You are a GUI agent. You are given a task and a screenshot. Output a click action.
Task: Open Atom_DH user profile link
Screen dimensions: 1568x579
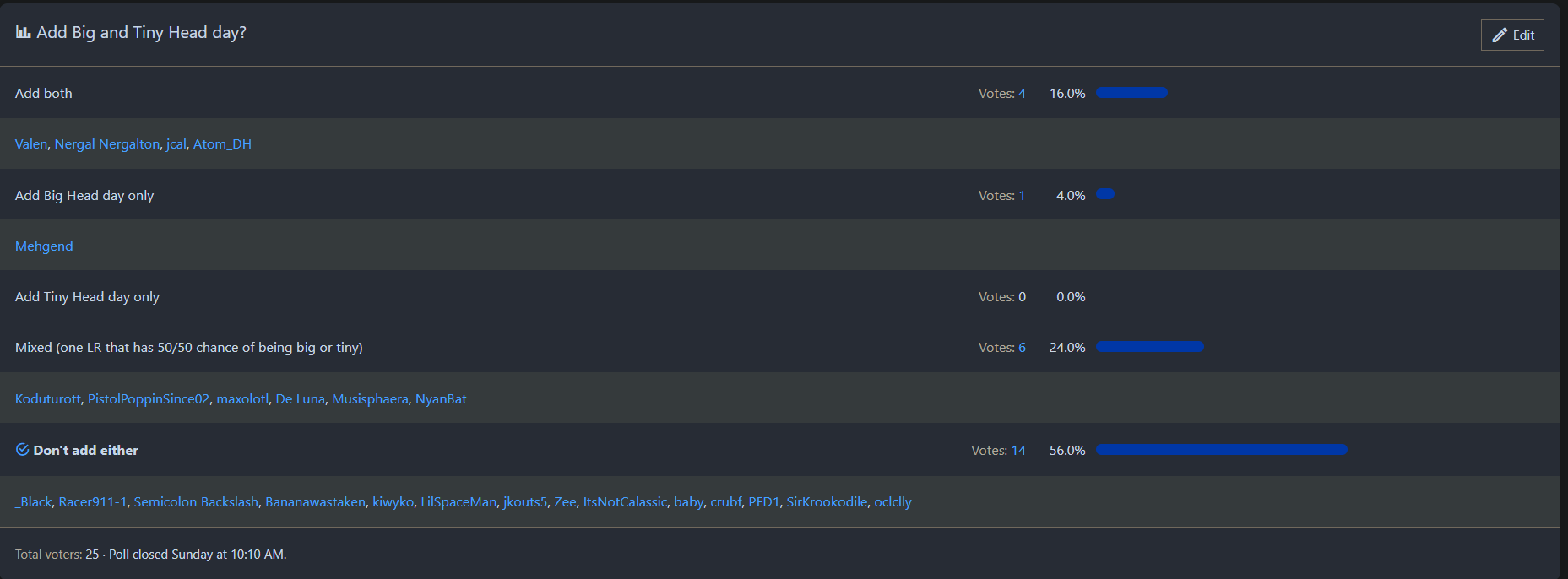pos(222,144)
